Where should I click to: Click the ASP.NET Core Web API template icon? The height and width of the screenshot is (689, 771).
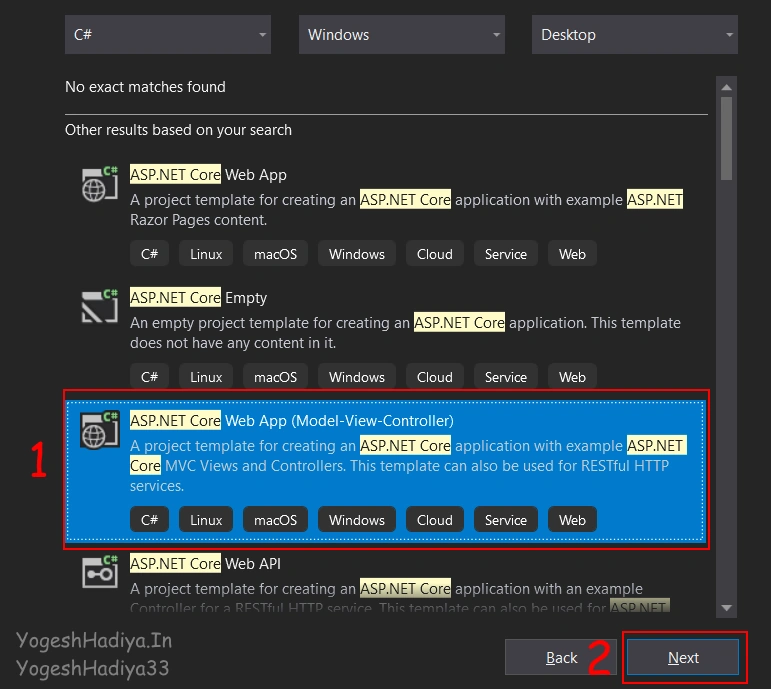100,572
